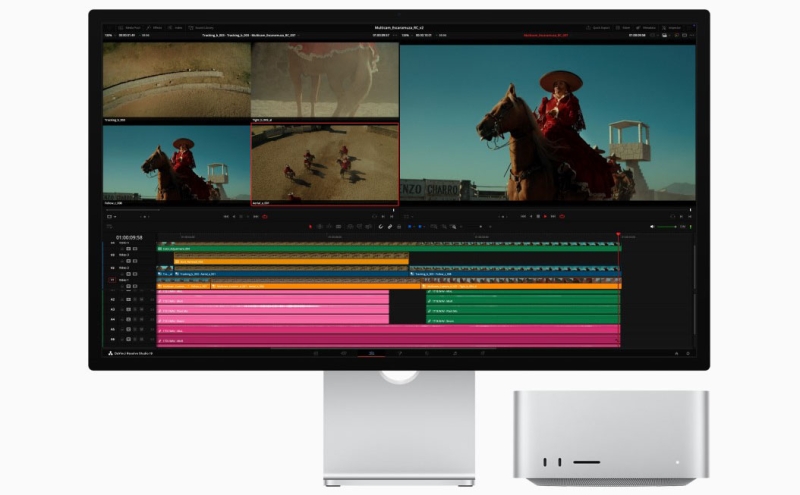Open source viewer zoom percentage dropdown

(x=108, y=35)
